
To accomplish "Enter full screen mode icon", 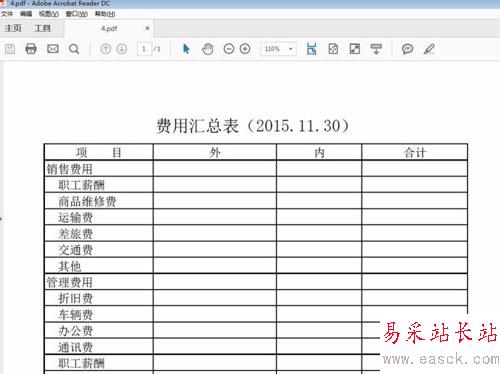I will (354, 49).
